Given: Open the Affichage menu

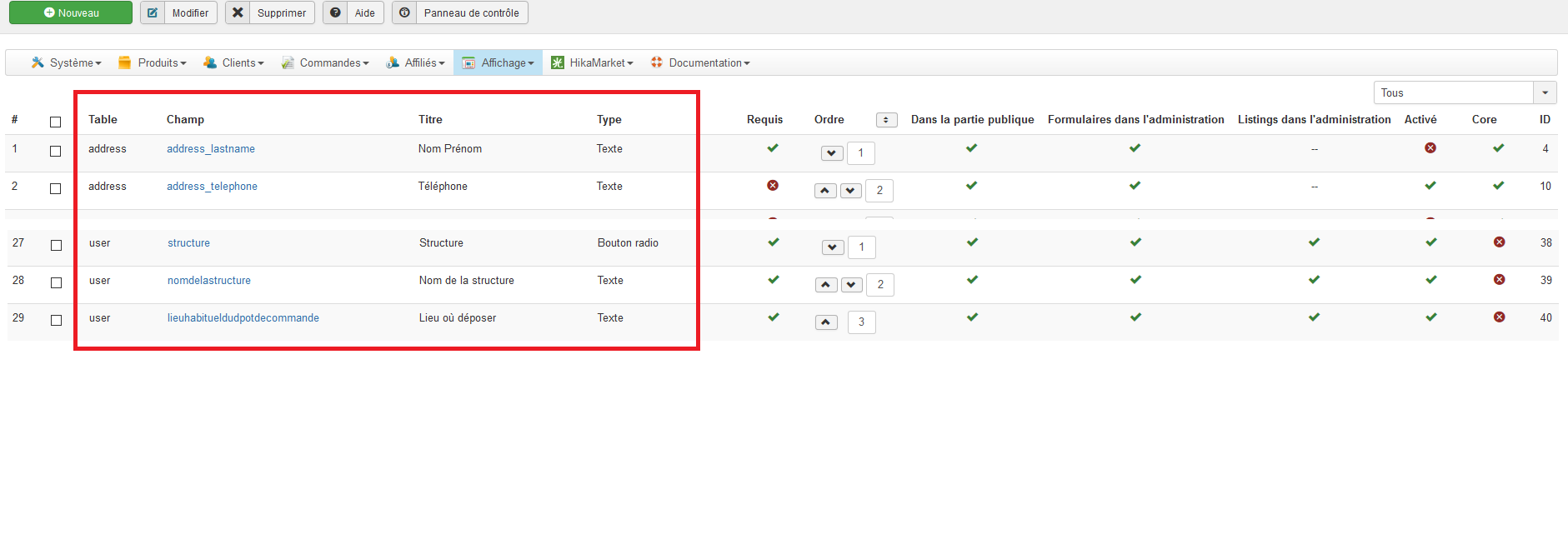Looking at the screenshot, I should [x=498, y=62].
